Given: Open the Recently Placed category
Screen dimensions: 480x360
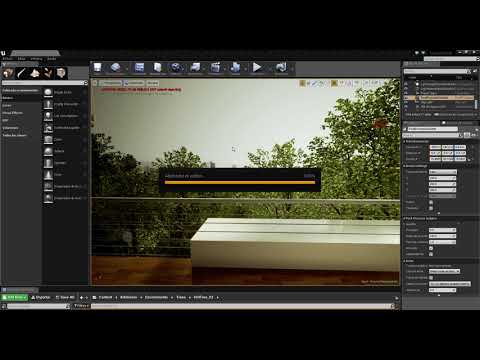Looking at the screenshot, I should [21, 90].
